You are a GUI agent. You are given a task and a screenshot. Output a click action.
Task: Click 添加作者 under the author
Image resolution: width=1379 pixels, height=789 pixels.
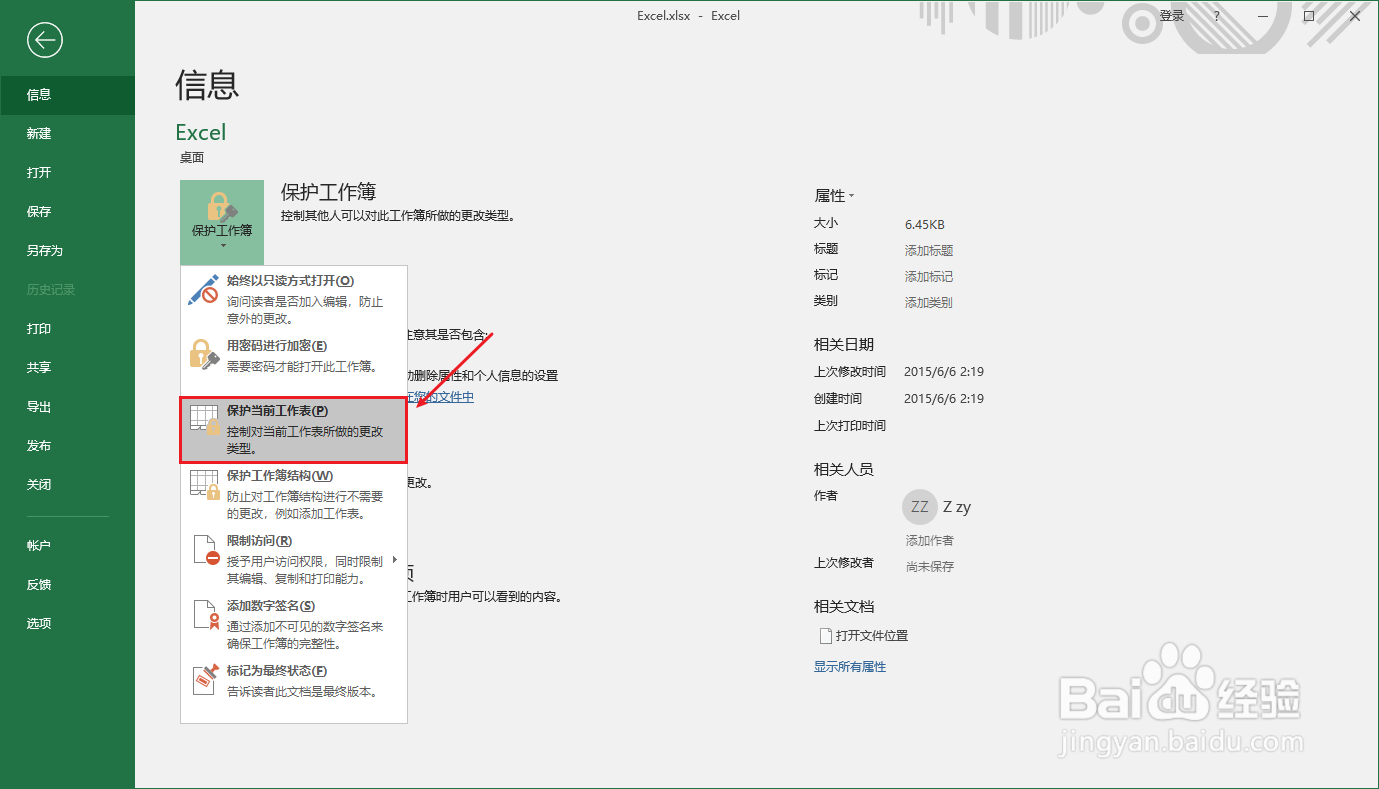pos(929,540)
